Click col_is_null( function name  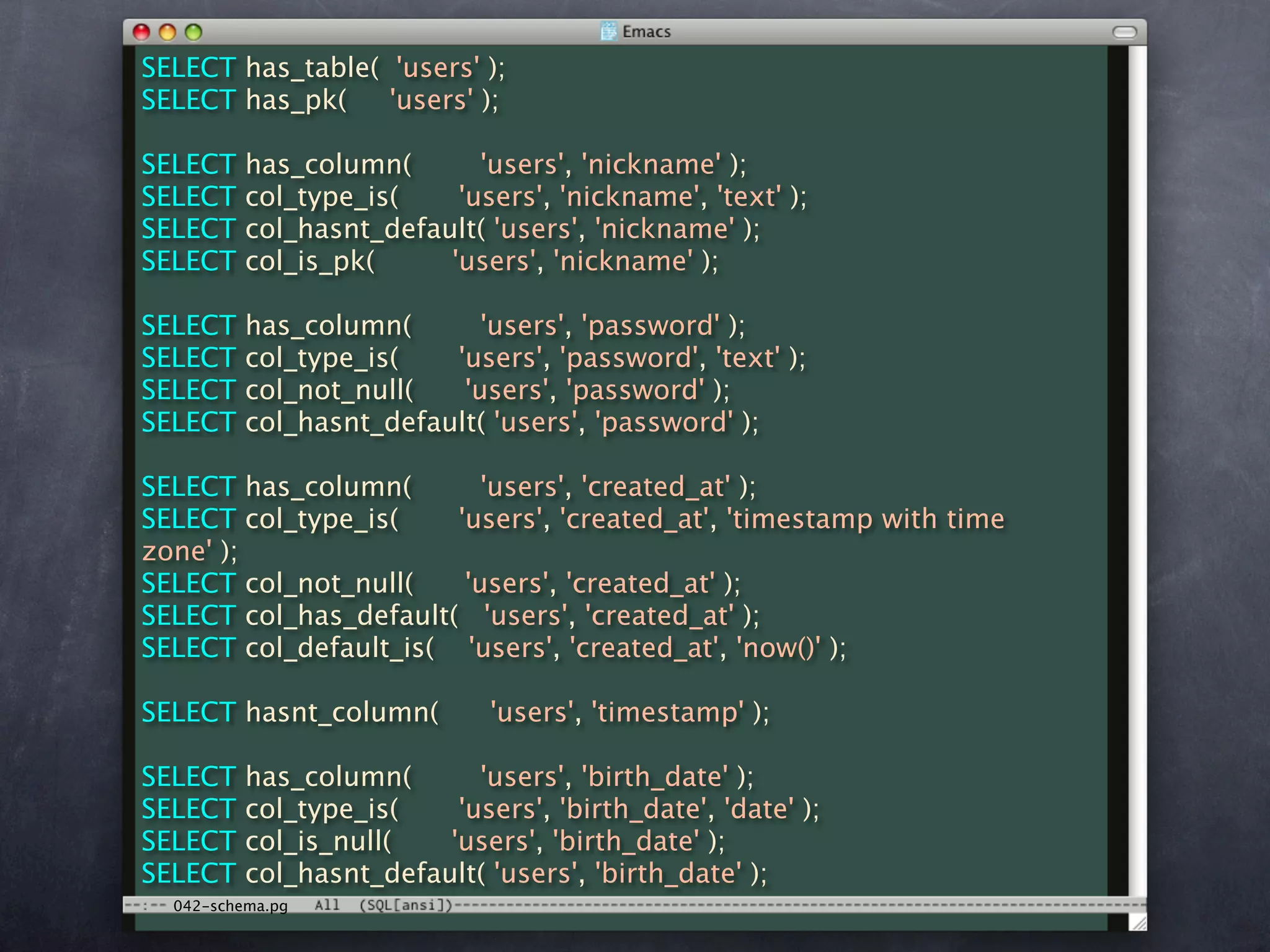click(319, 842)
